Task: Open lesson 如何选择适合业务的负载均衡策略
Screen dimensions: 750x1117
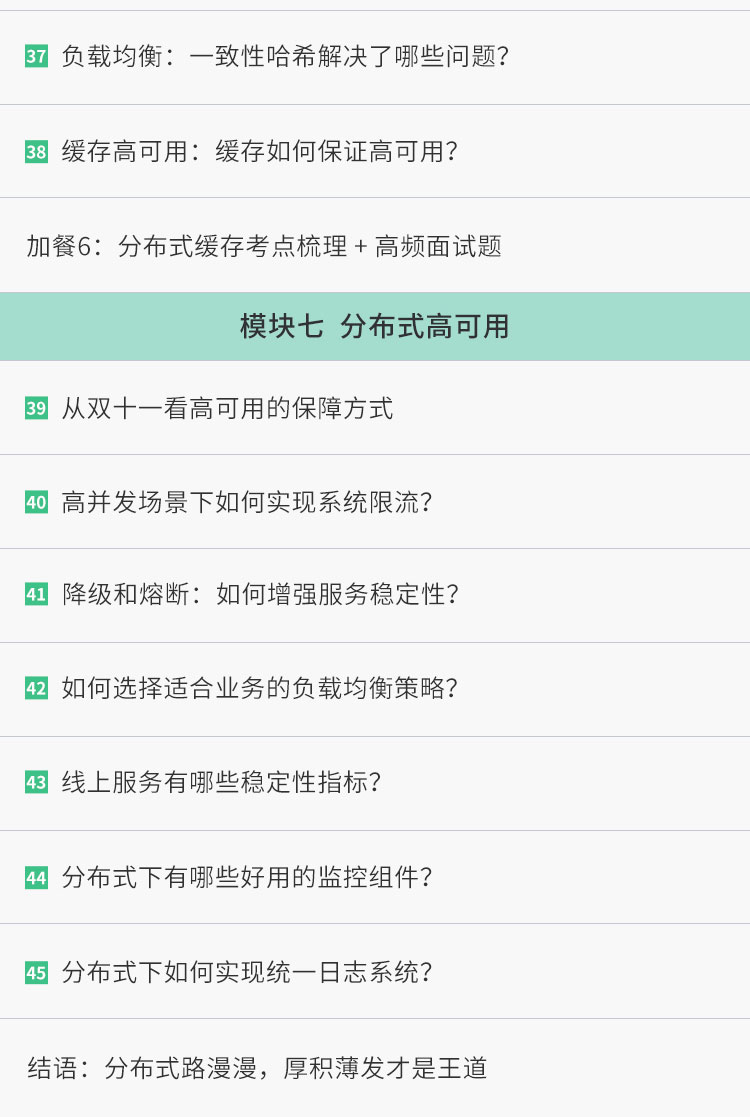Action: point(375,690)
